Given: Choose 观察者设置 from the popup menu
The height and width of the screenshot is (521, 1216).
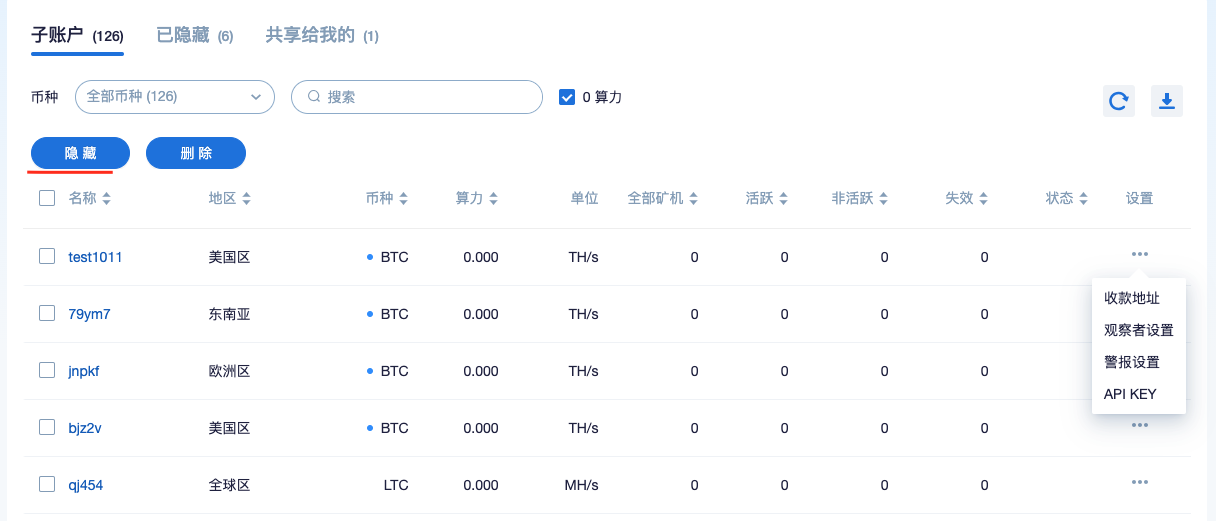Looking at the screenshot, I should pyautogui.click(x=1139, y=330).
